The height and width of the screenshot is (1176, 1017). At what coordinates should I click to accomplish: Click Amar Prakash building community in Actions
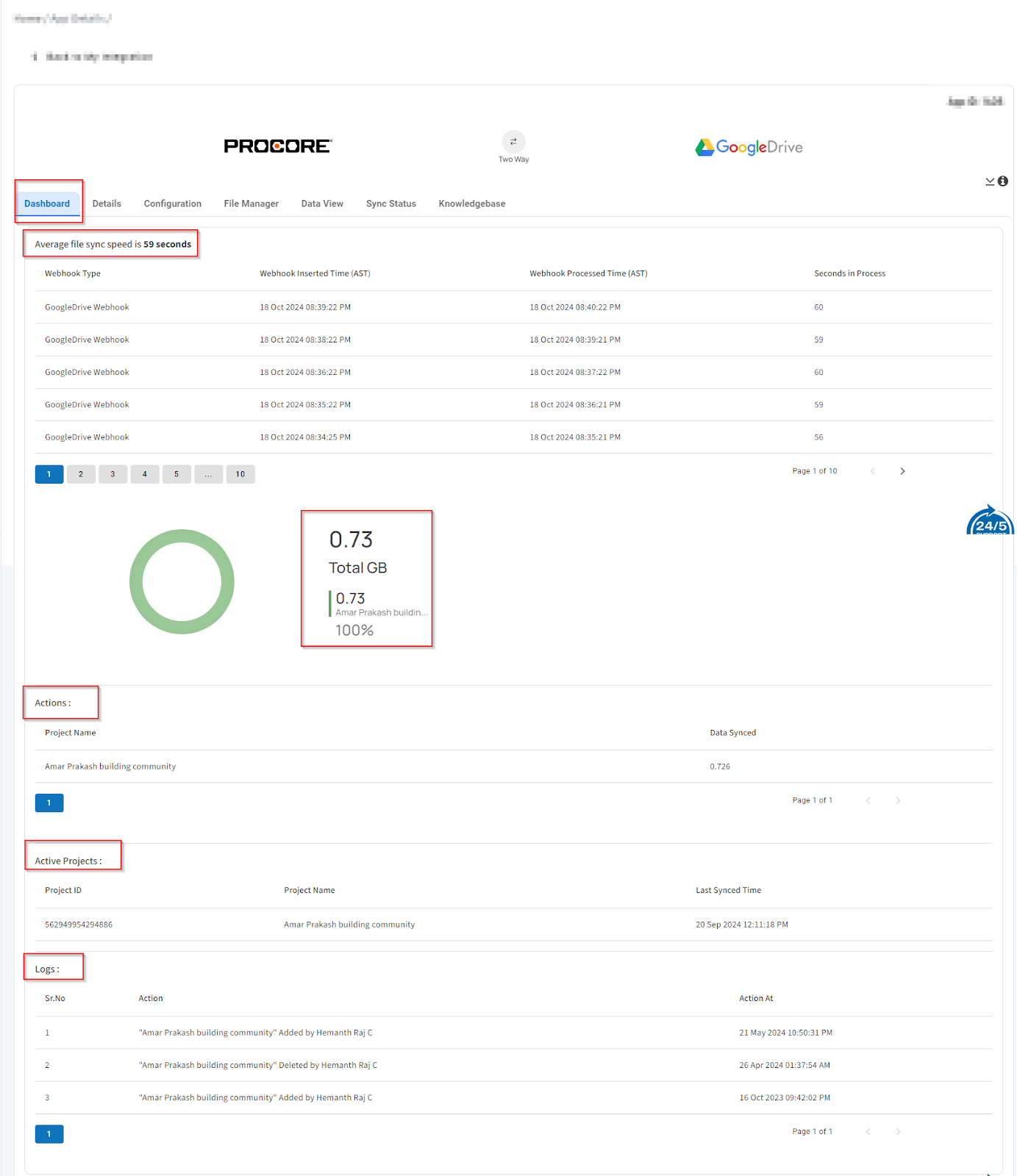110,767
